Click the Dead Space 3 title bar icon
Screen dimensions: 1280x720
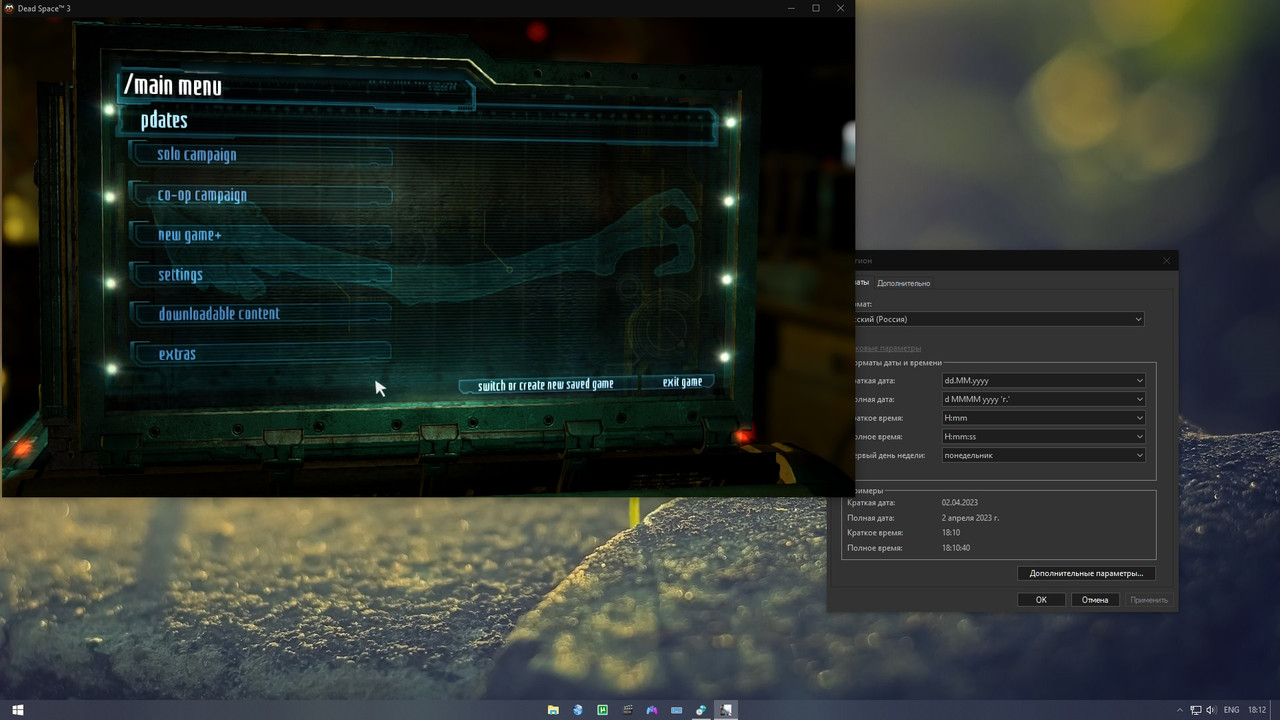coord(9,8)
